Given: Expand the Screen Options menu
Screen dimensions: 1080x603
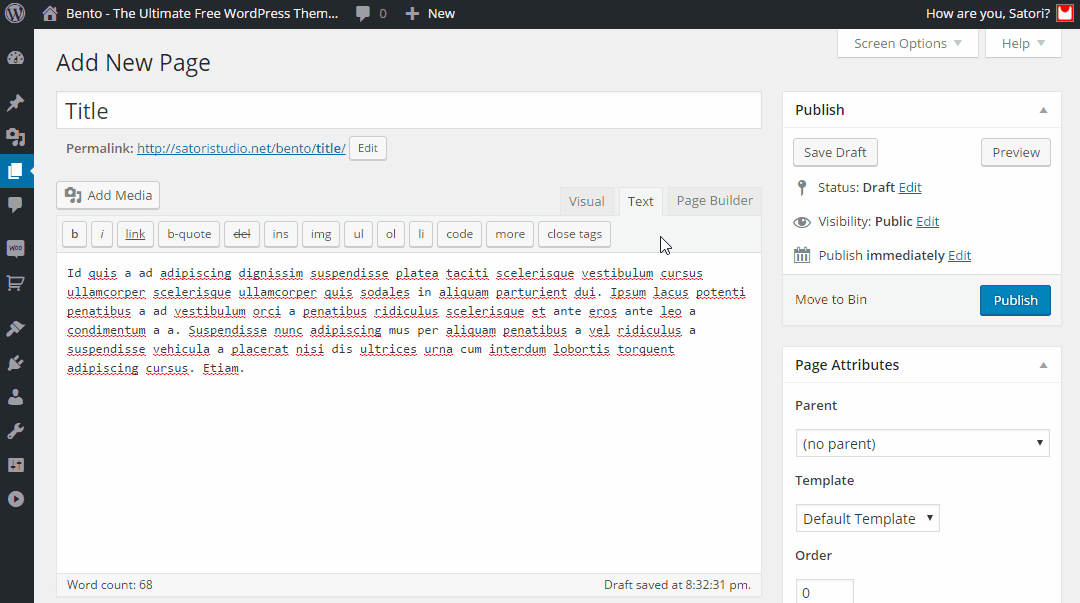Looking at the screenshot, I should pos(907,43).
